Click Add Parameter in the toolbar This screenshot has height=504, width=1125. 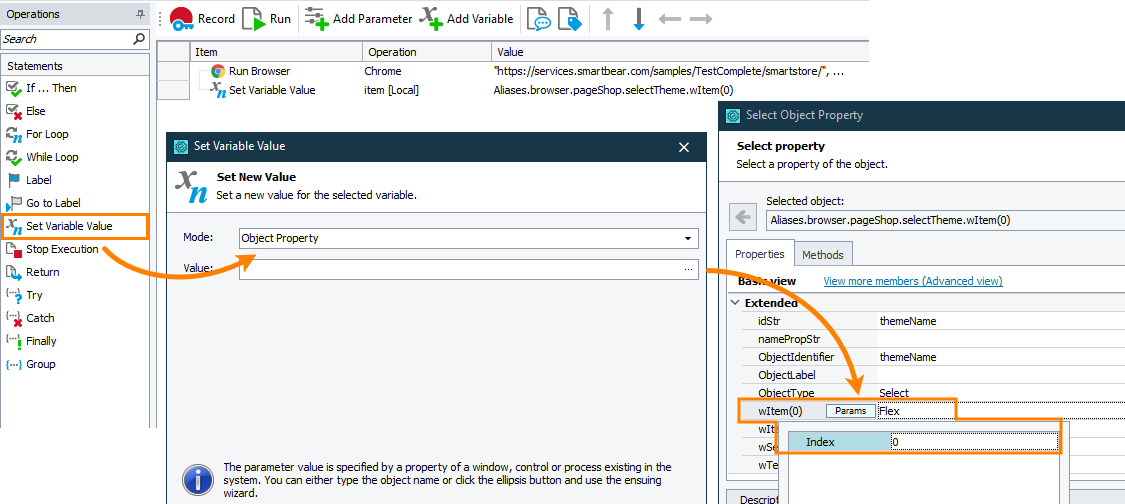(x=358, y=18)
